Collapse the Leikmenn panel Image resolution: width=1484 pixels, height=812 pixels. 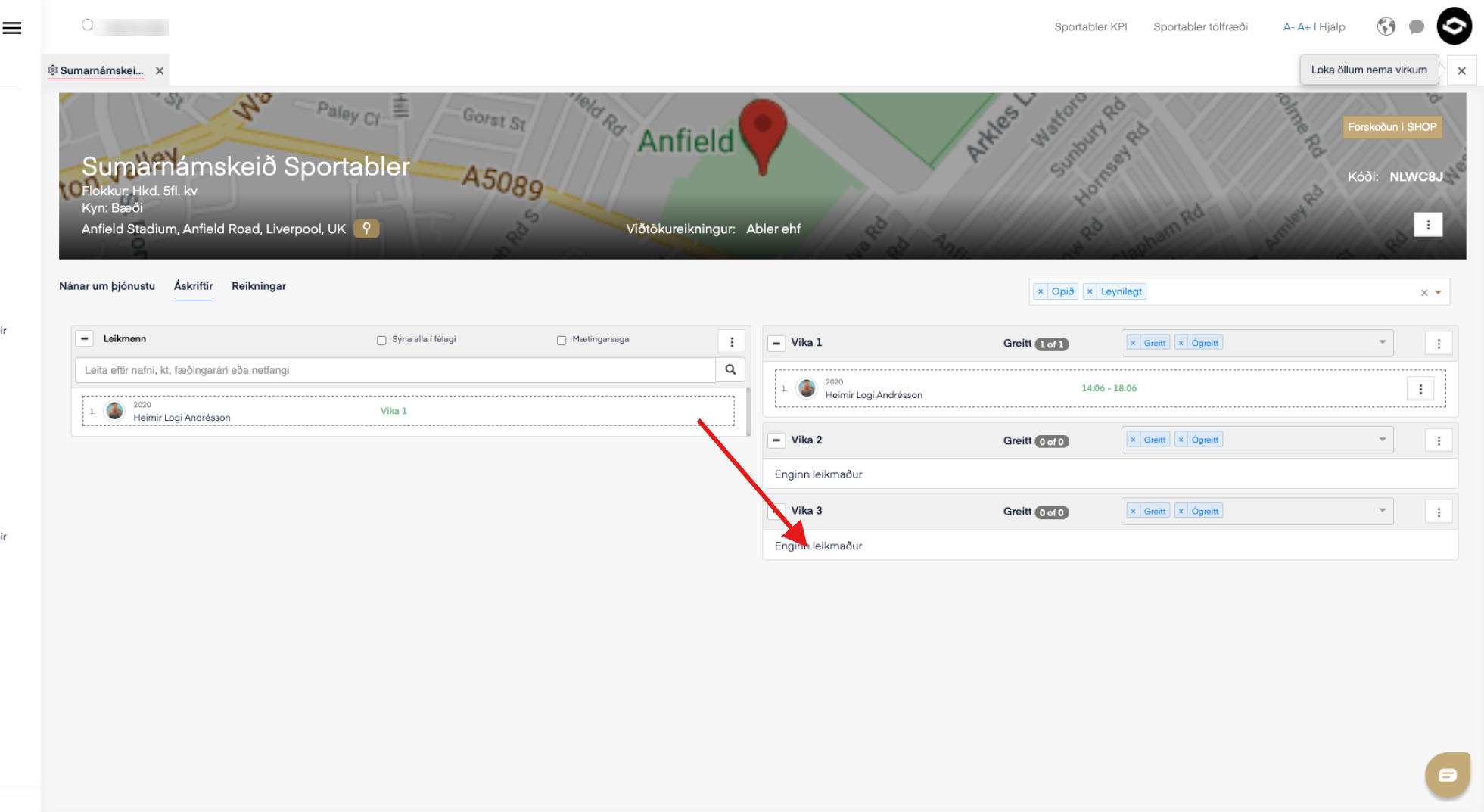(85, 339)
